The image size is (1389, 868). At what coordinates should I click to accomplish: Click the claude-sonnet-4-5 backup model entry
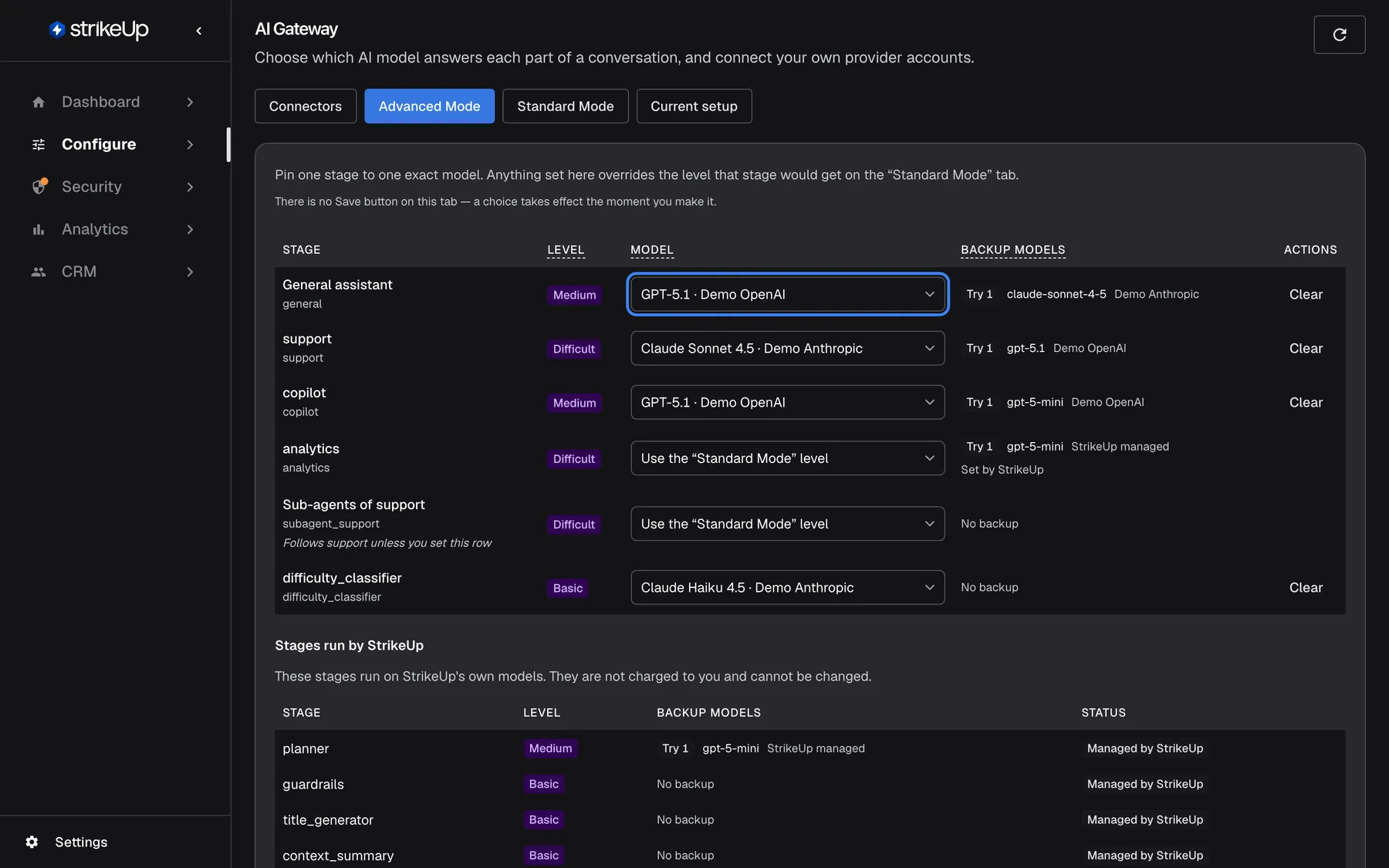pos(1056,294)
